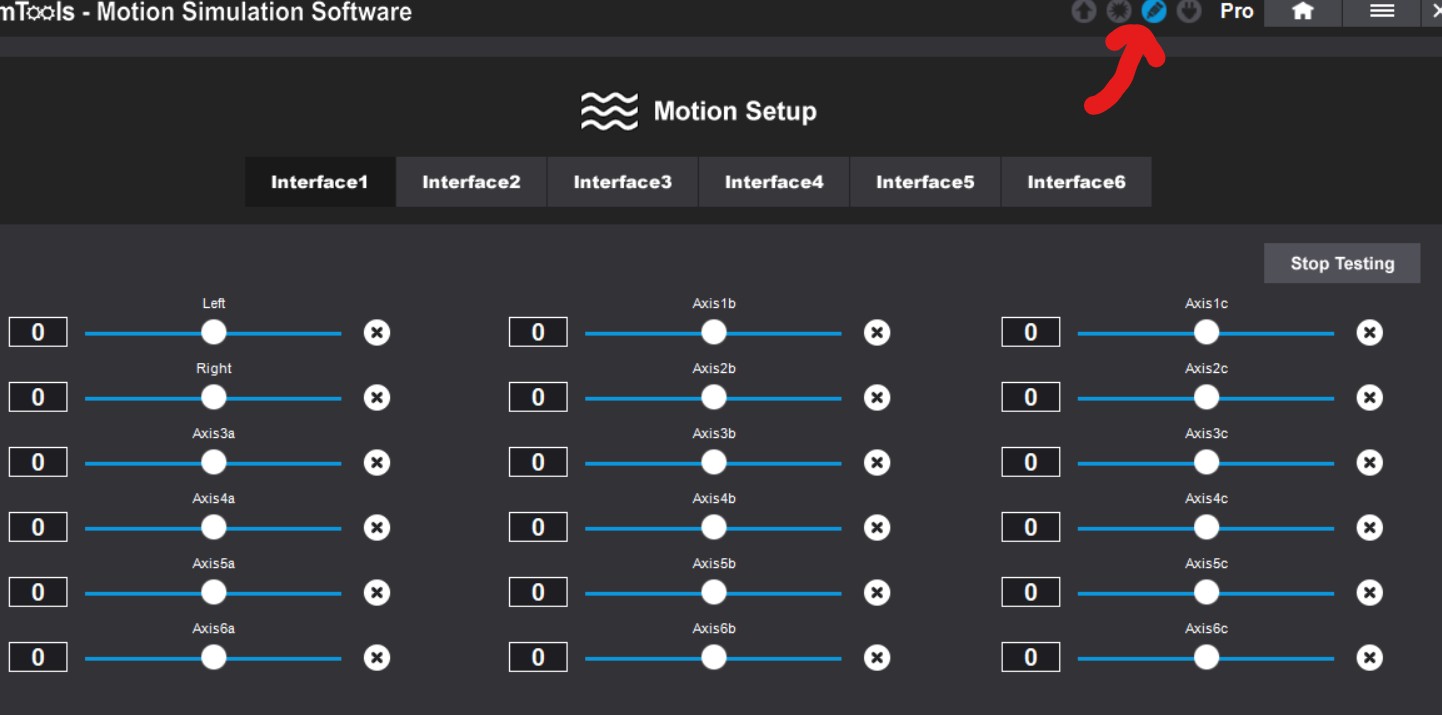1442x715 pixels.
Task: Click the up-arrow icon in title bar
Action: 1083,11
